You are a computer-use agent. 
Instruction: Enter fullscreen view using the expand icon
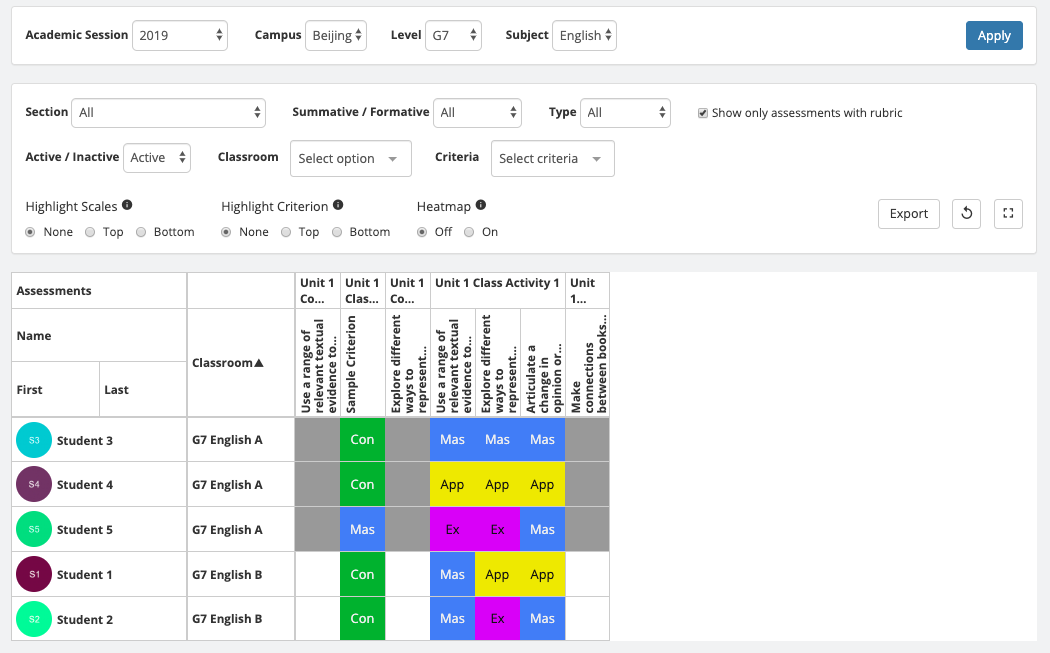point(1008,213)
